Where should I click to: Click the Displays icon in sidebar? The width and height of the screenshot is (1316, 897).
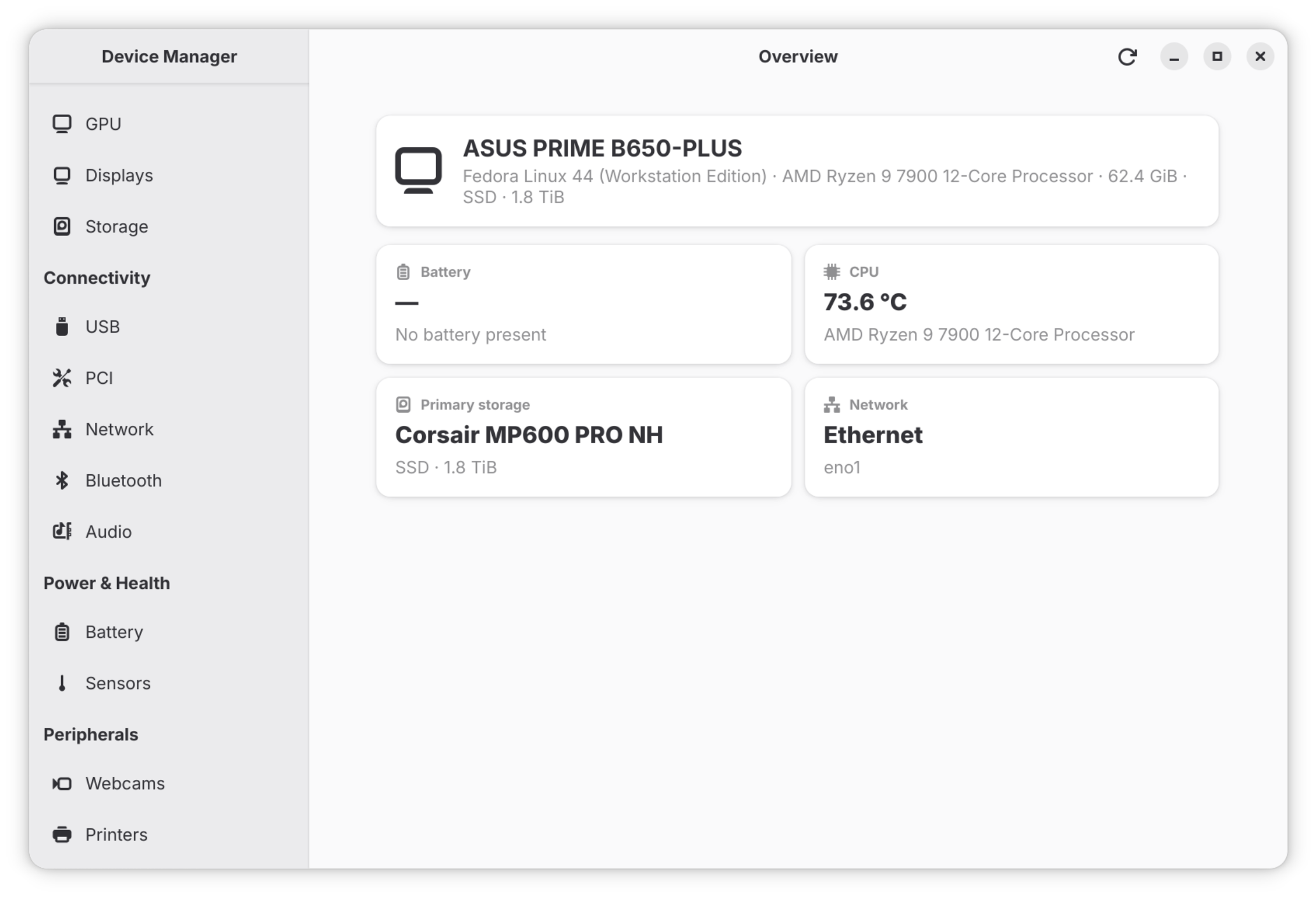(62, 175)
